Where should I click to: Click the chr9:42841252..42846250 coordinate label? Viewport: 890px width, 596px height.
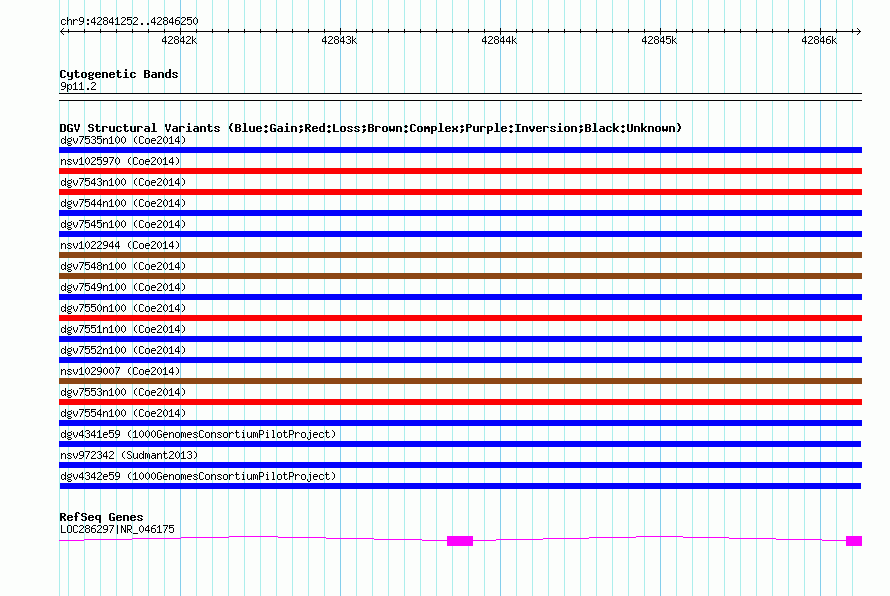(129, 22)
